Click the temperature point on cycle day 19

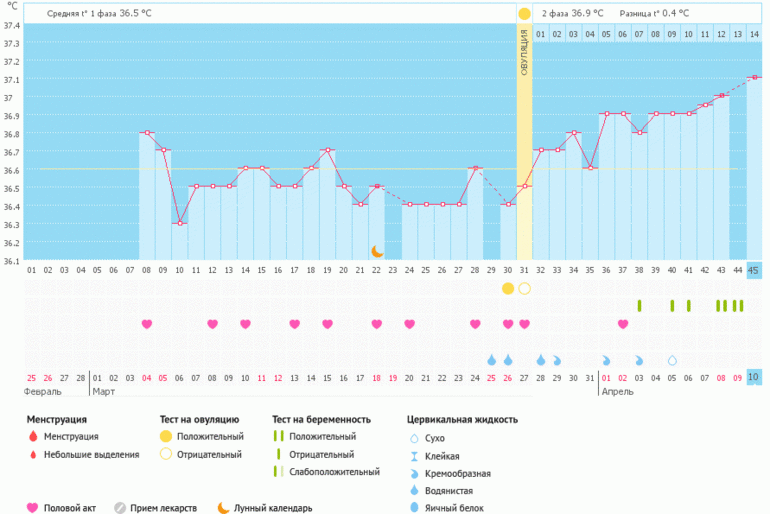327,151
